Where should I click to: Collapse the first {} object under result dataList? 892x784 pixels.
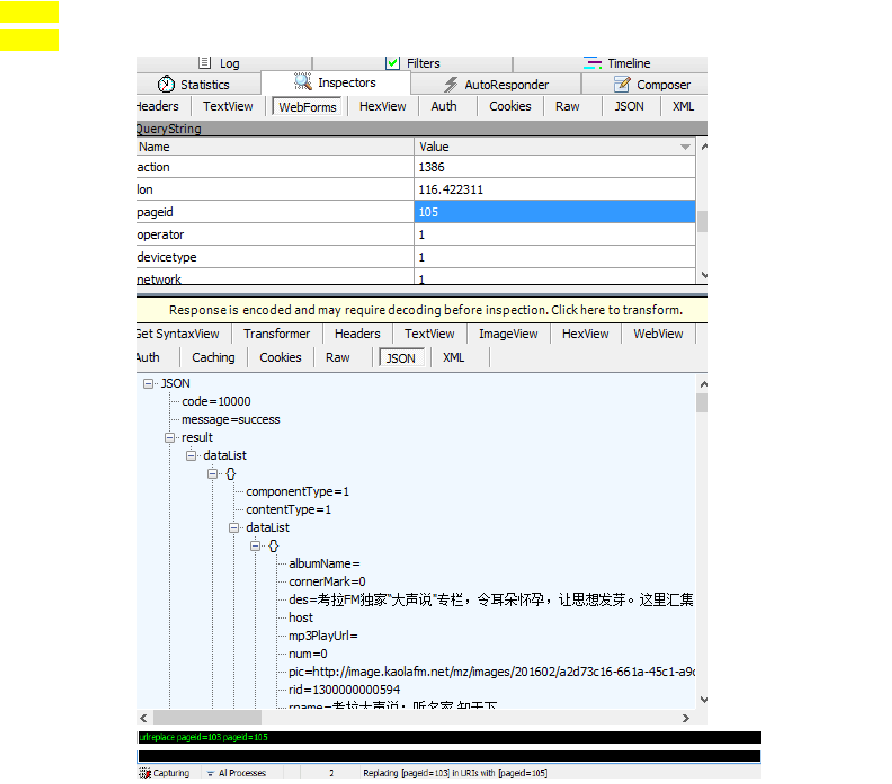click(212, 474)
